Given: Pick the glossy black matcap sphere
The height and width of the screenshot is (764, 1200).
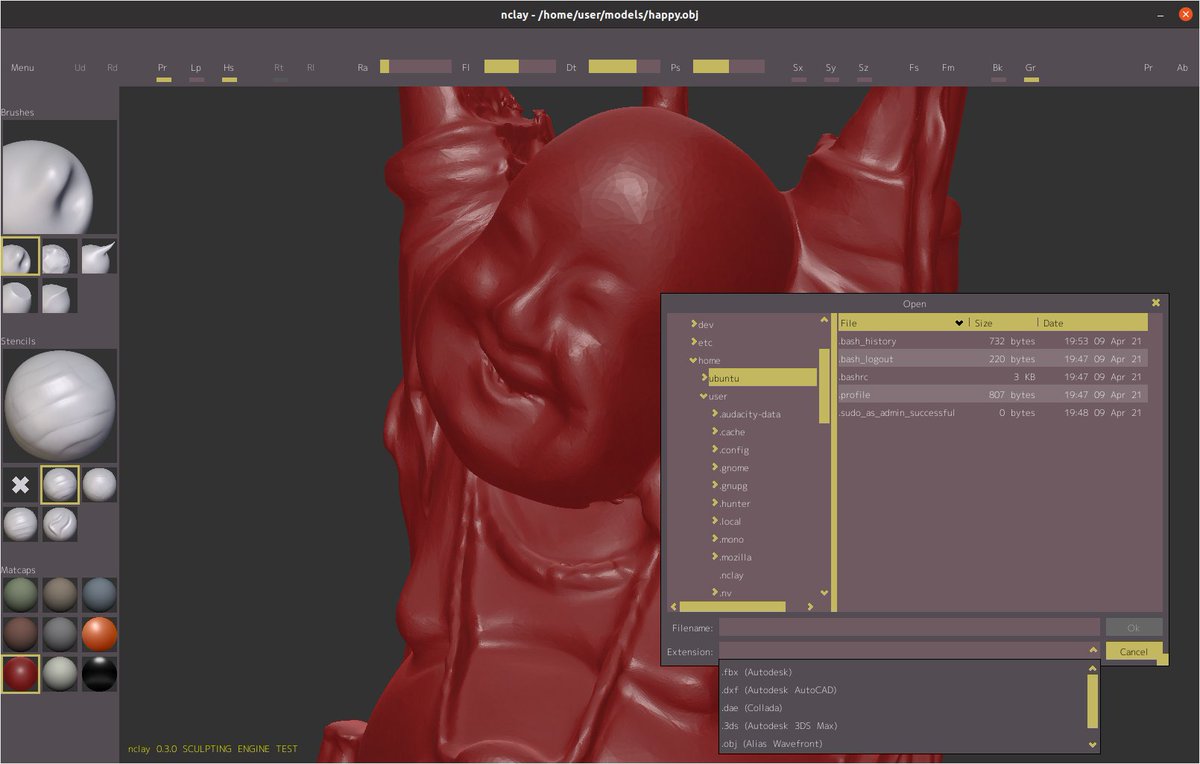Looking at the screenshot, I should click(99, 674).
